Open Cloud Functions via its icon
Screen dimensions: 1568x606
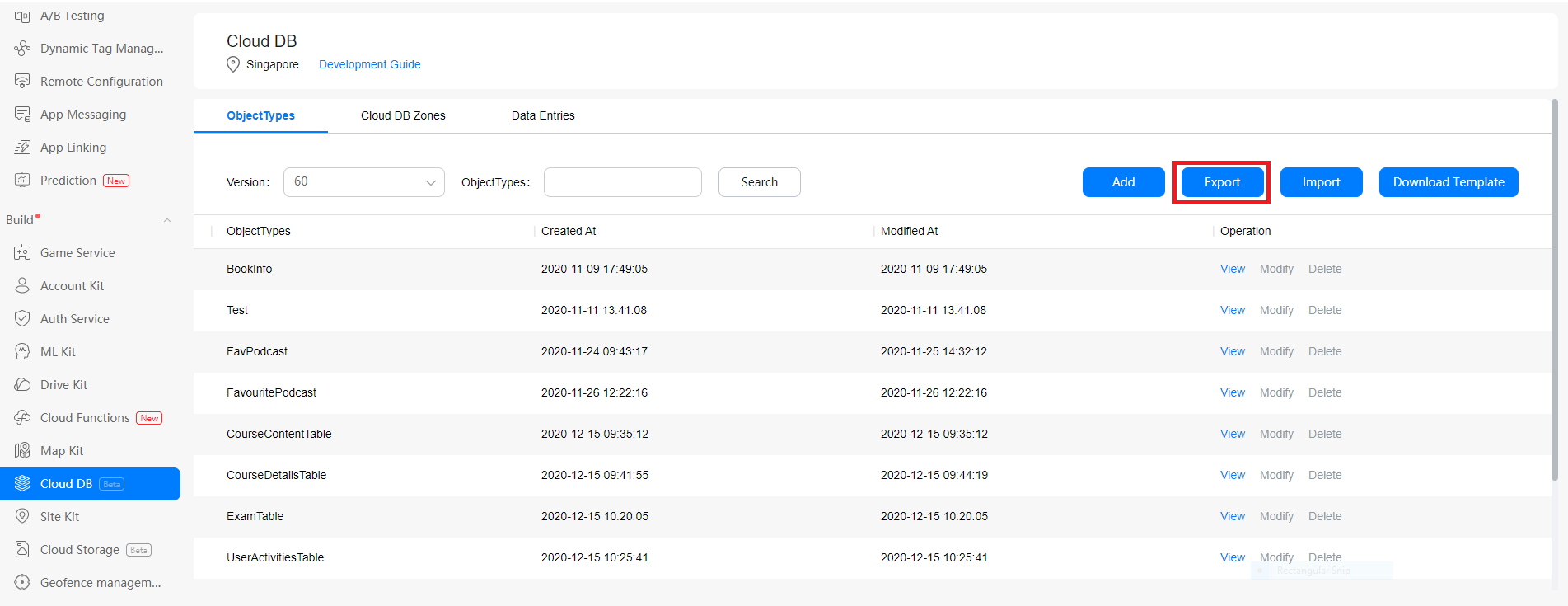(23, 418)
